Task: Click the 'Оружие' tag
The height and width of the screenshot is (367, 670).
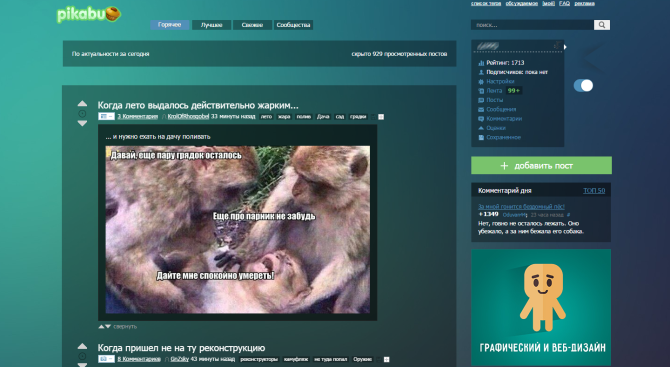Action: 362,359
